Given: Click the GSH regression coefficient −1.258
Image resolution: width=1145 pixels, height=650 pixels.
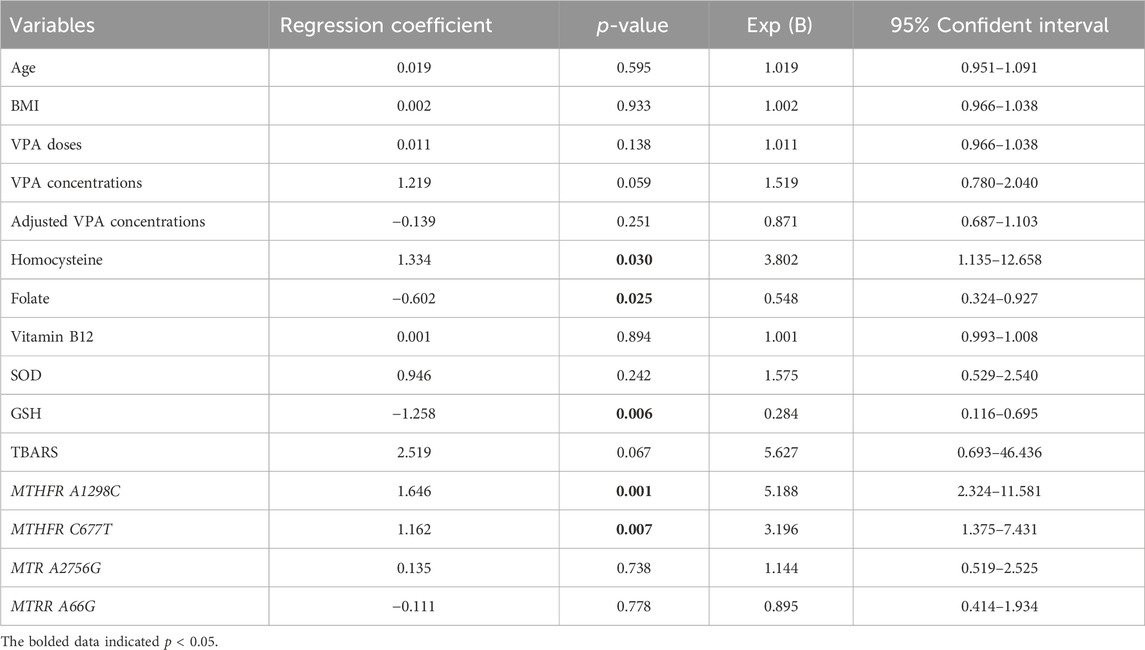Looking at the screenshot, I should pyautogui.click(x=413, y=413).
